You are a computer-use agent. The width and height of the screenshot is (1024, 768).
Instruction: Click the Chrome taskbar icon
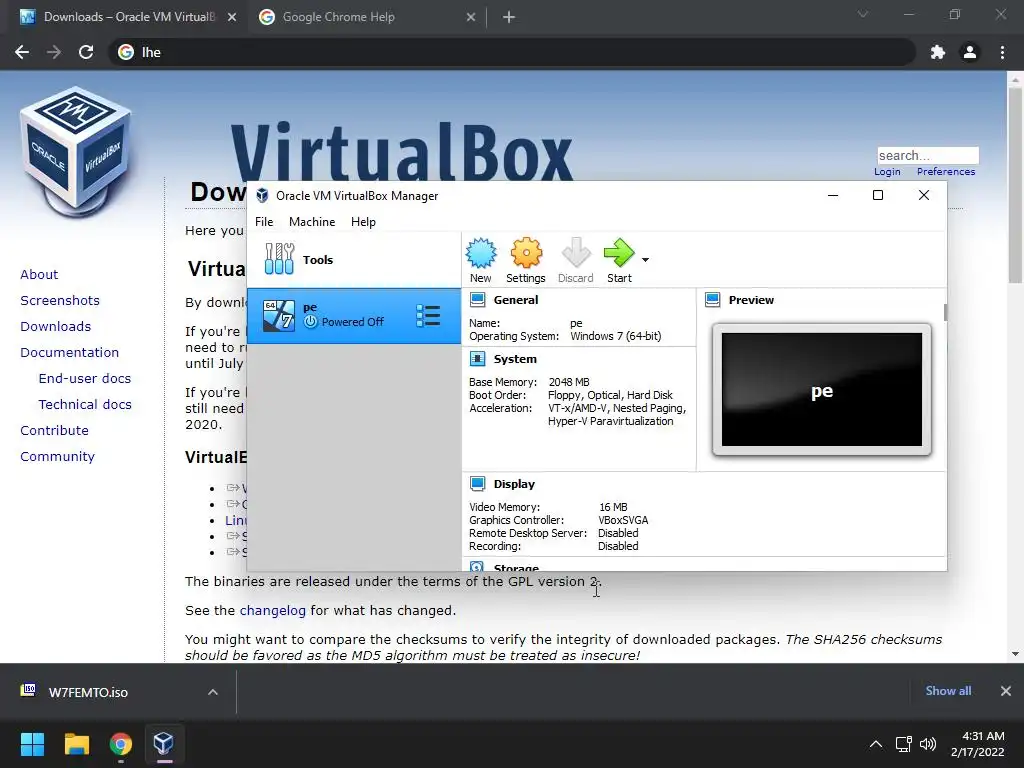(121, 744)
